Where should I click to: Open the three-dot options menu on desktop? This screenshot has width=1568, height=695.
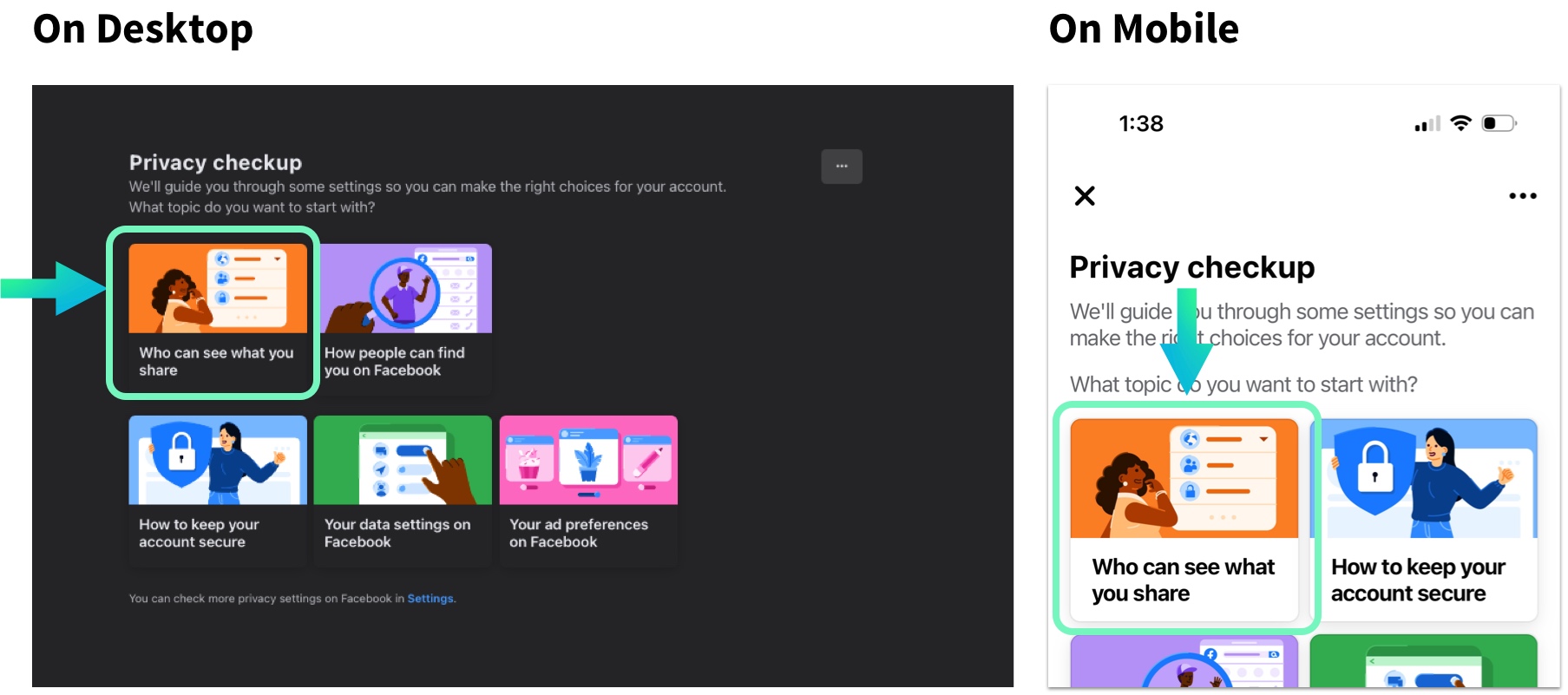click(x=841, y=166)
